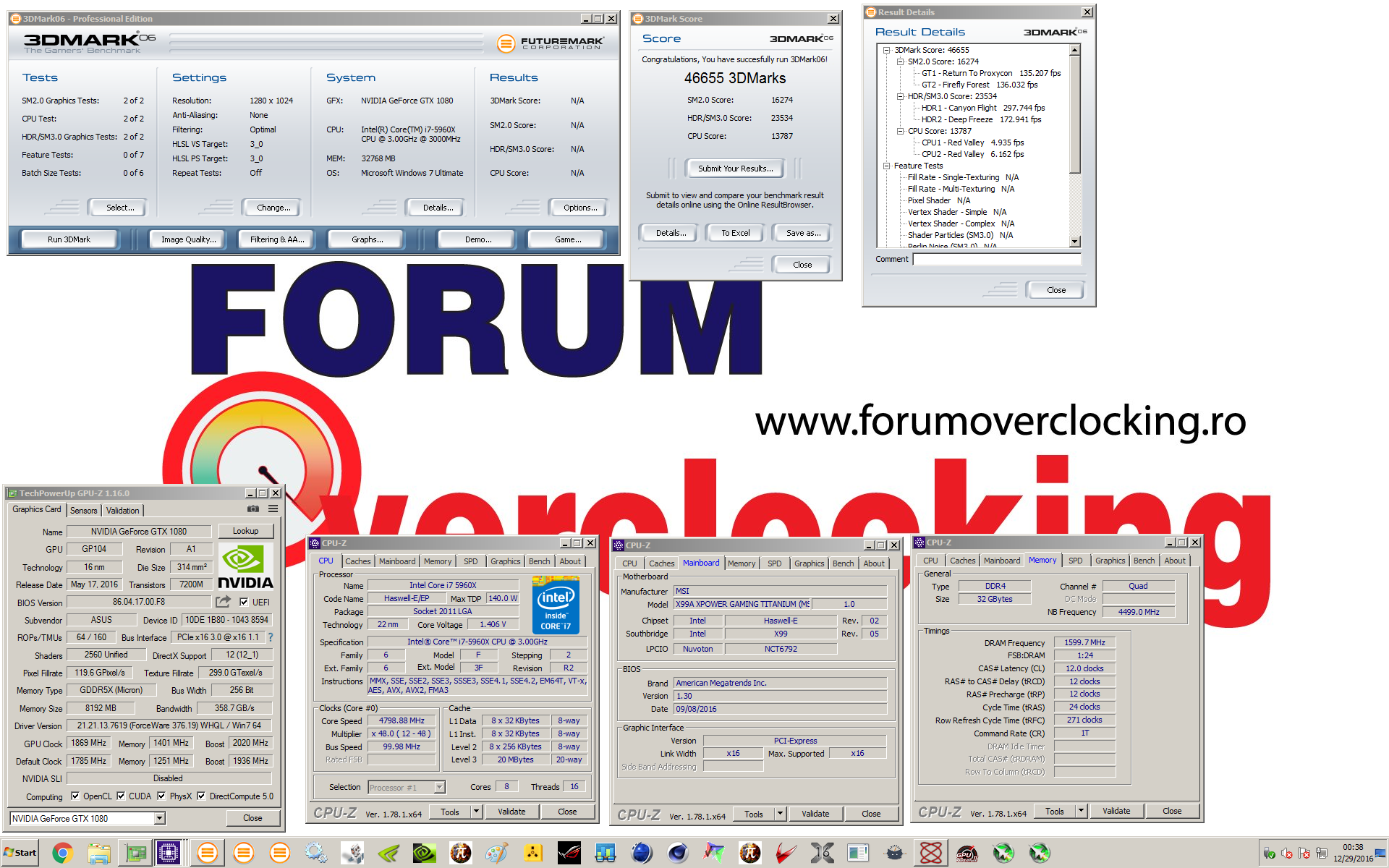Click the Result Details scrollbar up arrow
The height and width of the screenshot is (868, 1389).
1075,50
